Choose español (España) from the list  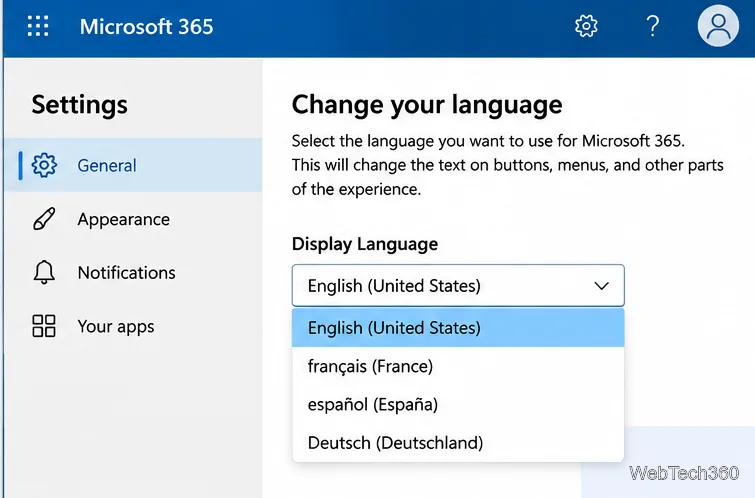click(458, 404)
